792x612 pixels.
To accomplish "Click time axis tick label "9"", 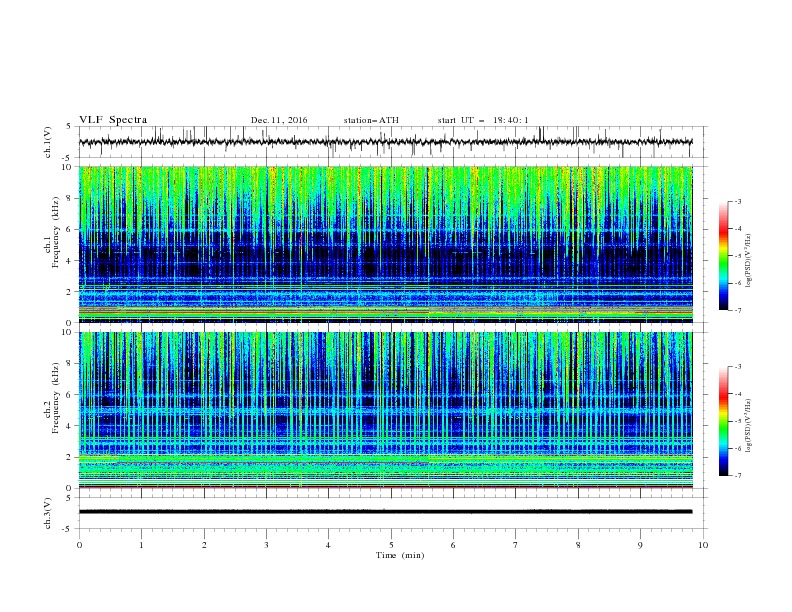I will pos(640,545).
